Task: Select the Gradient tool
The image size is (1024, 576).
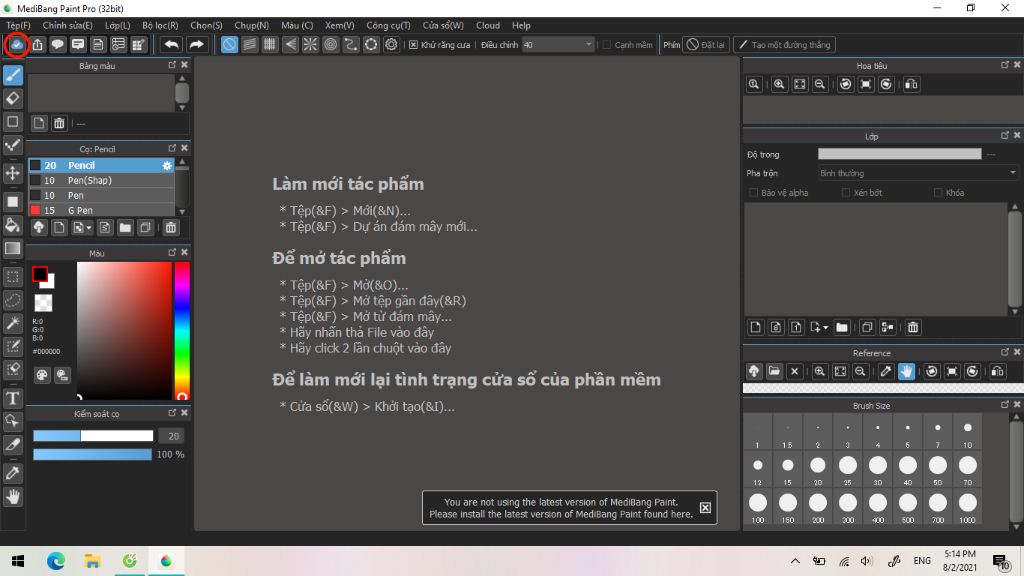Action: point(12,249)
